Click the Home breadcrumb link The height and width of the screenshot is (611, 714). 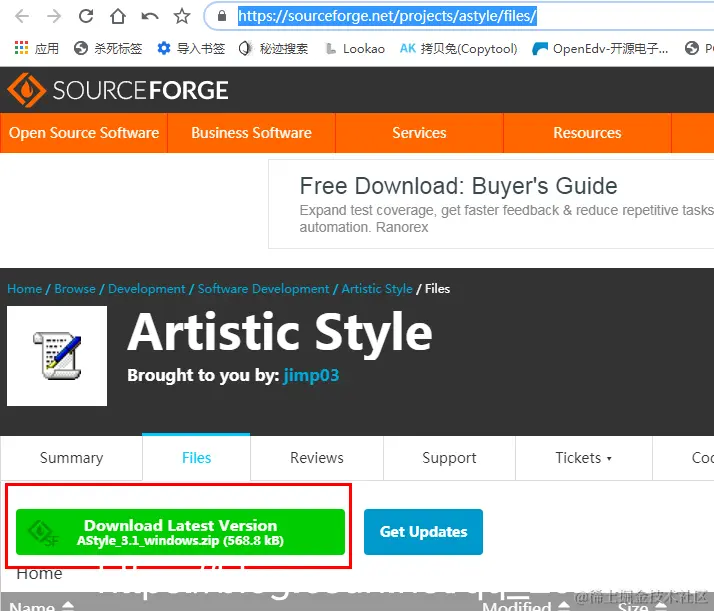point(25,289)
